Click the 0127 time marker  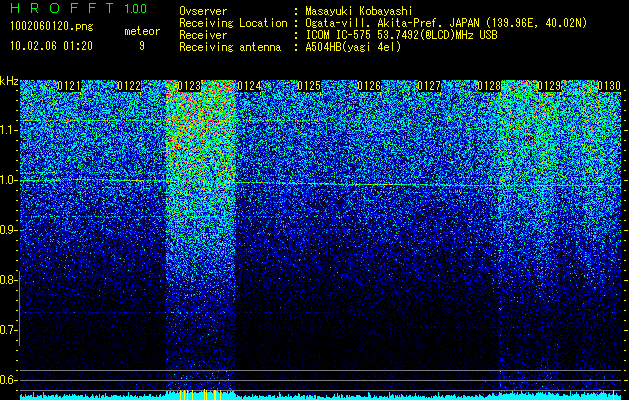click(x=429, y=86)
